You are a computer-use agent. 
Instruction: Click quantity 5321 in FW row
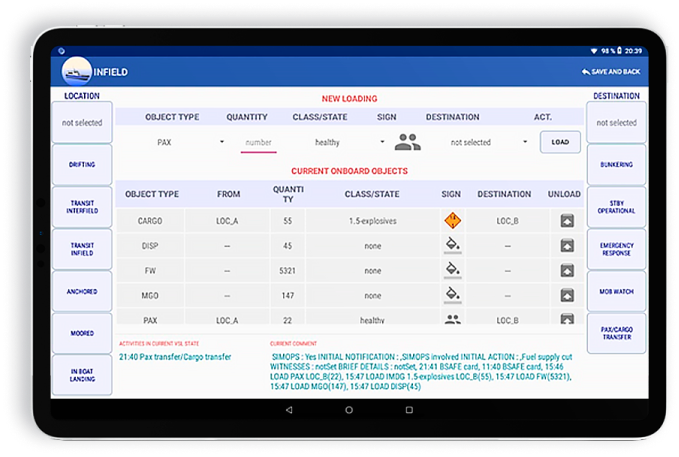(x=288, y=271)
